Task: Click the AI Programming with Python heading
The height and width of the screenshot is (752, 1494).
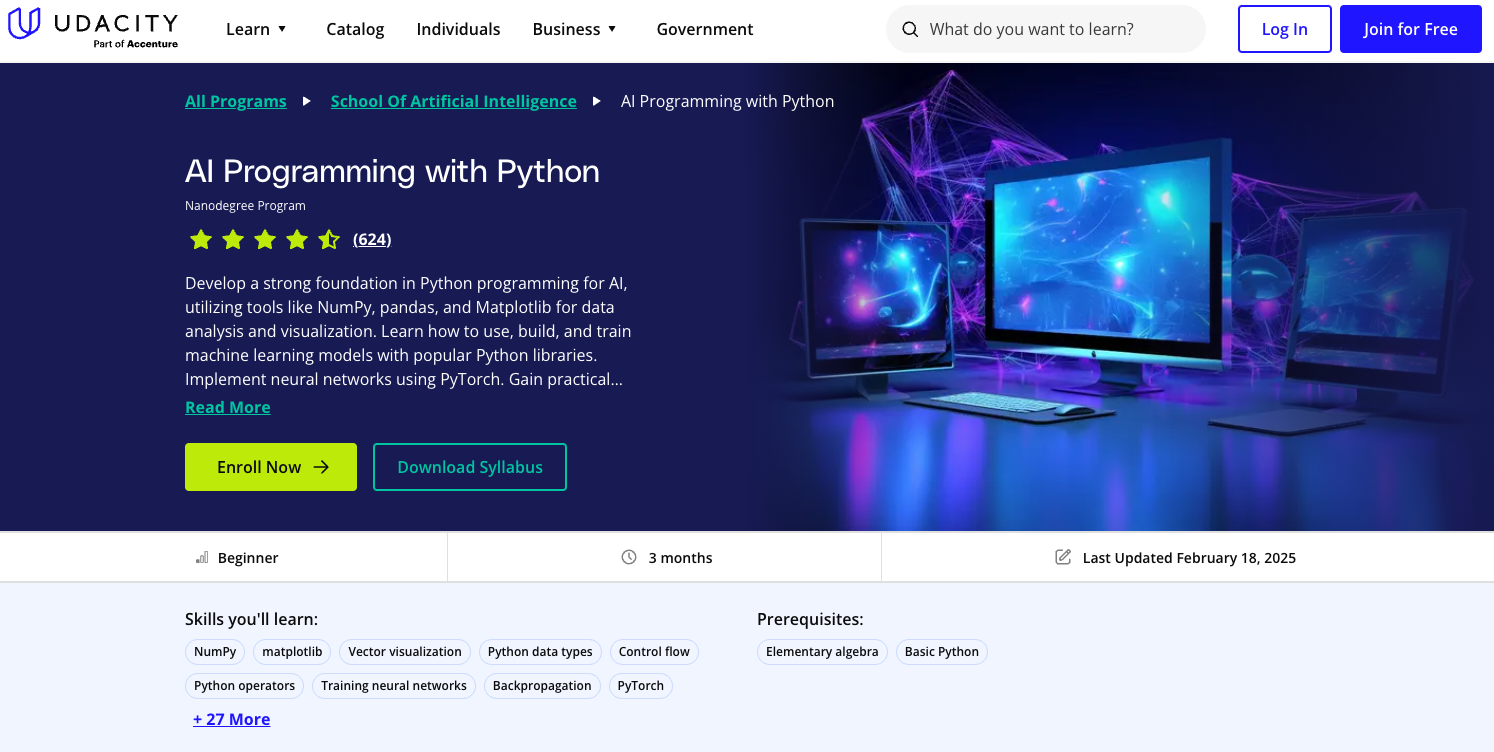Action: (392, 171)
